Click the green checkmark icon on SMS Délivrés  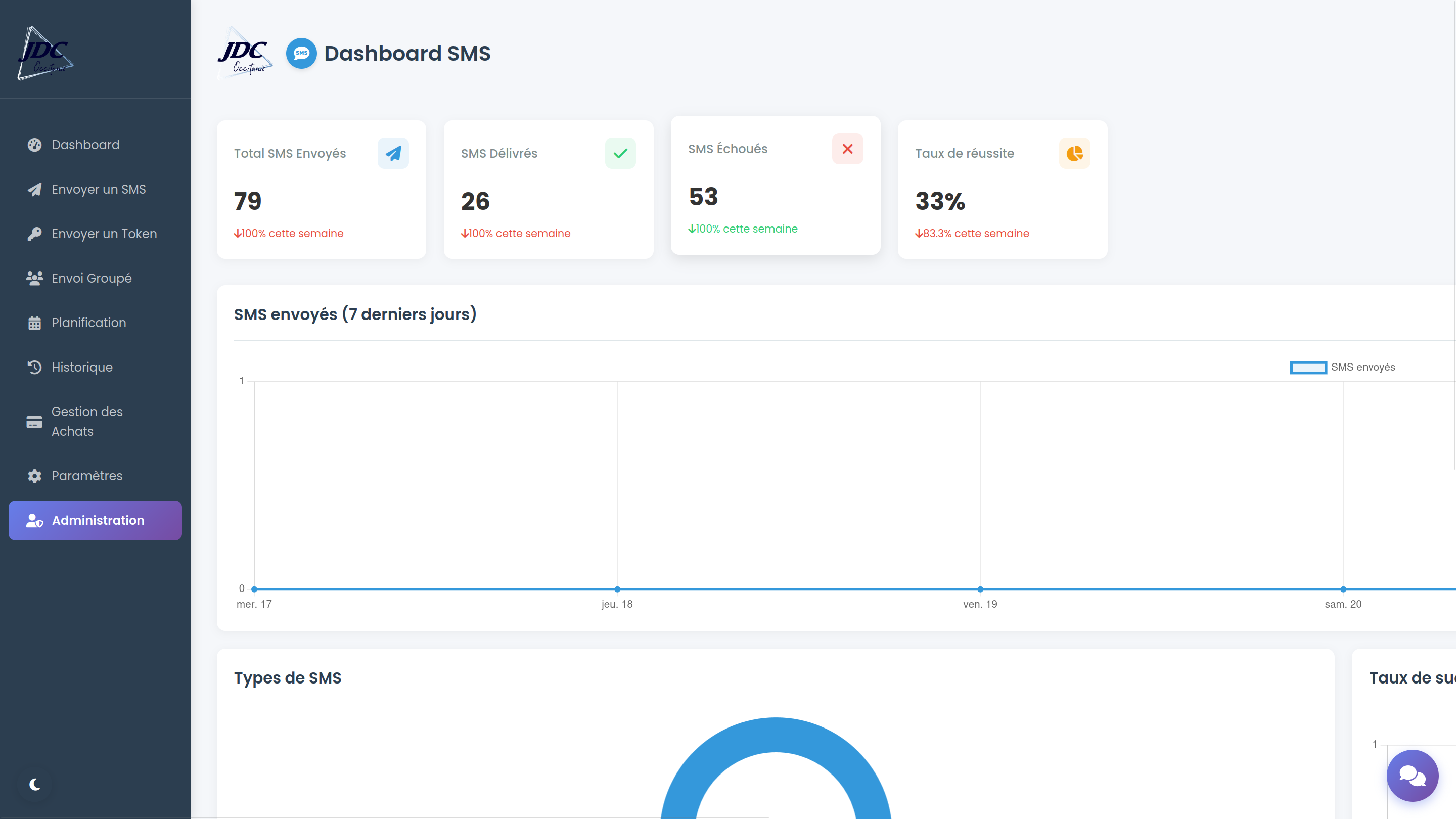click(x=620, y=153)
